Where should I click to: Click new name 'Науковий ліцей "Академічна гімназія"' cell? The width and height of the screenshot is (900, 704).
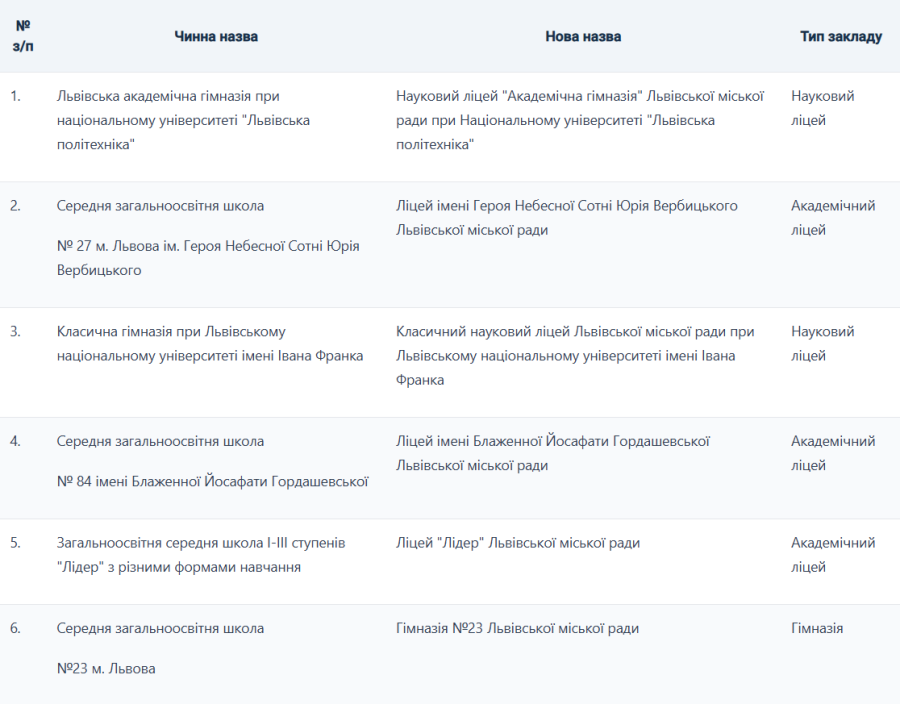click(x=580, y=120)
